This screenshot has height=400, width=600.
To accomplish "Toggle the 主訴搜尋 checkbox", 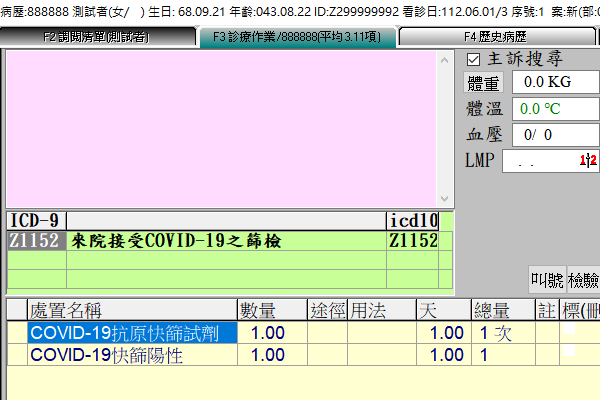I will tap(474, 59).
